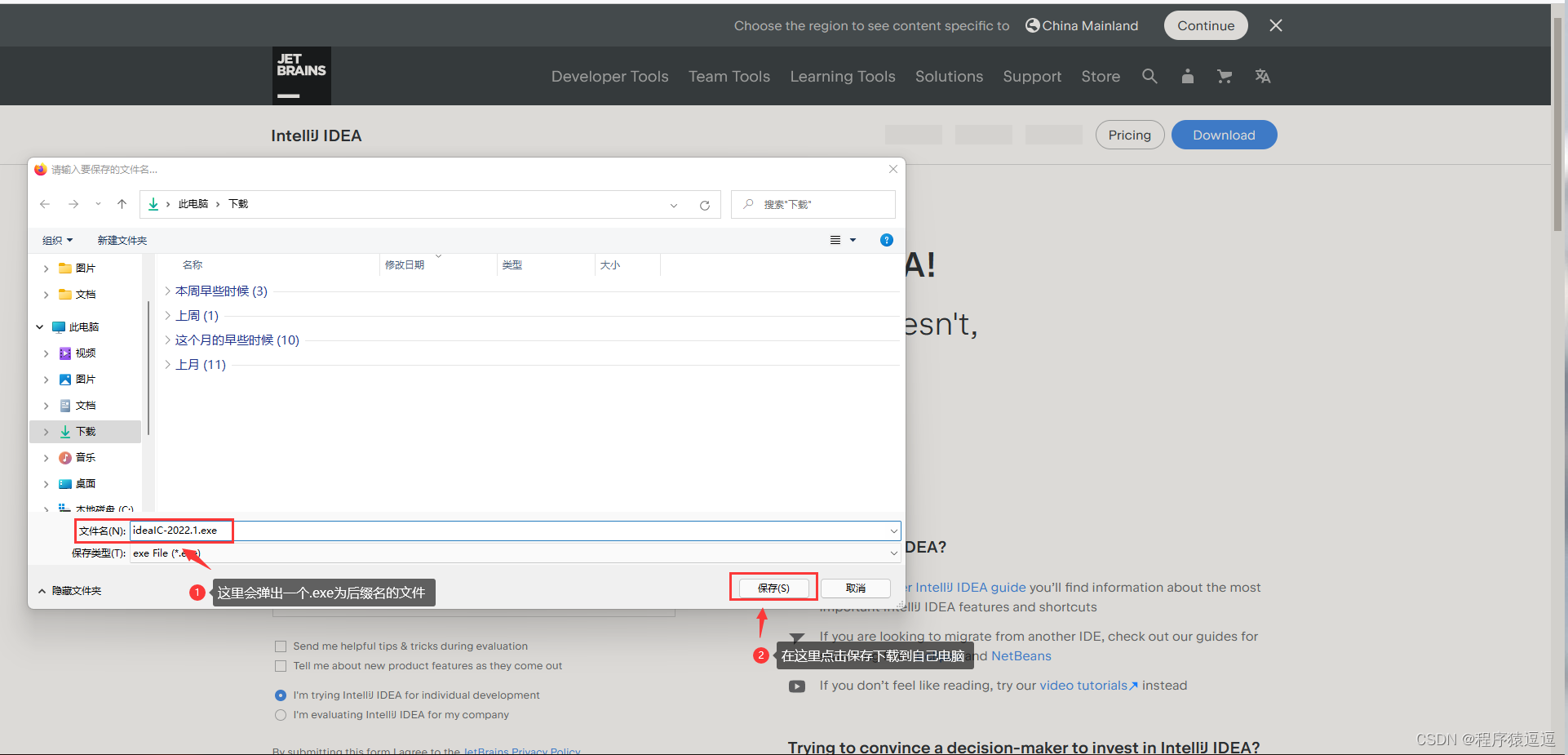1568x755 pixels.
Task: Open the Developer Tools menu
Action: 609,76
